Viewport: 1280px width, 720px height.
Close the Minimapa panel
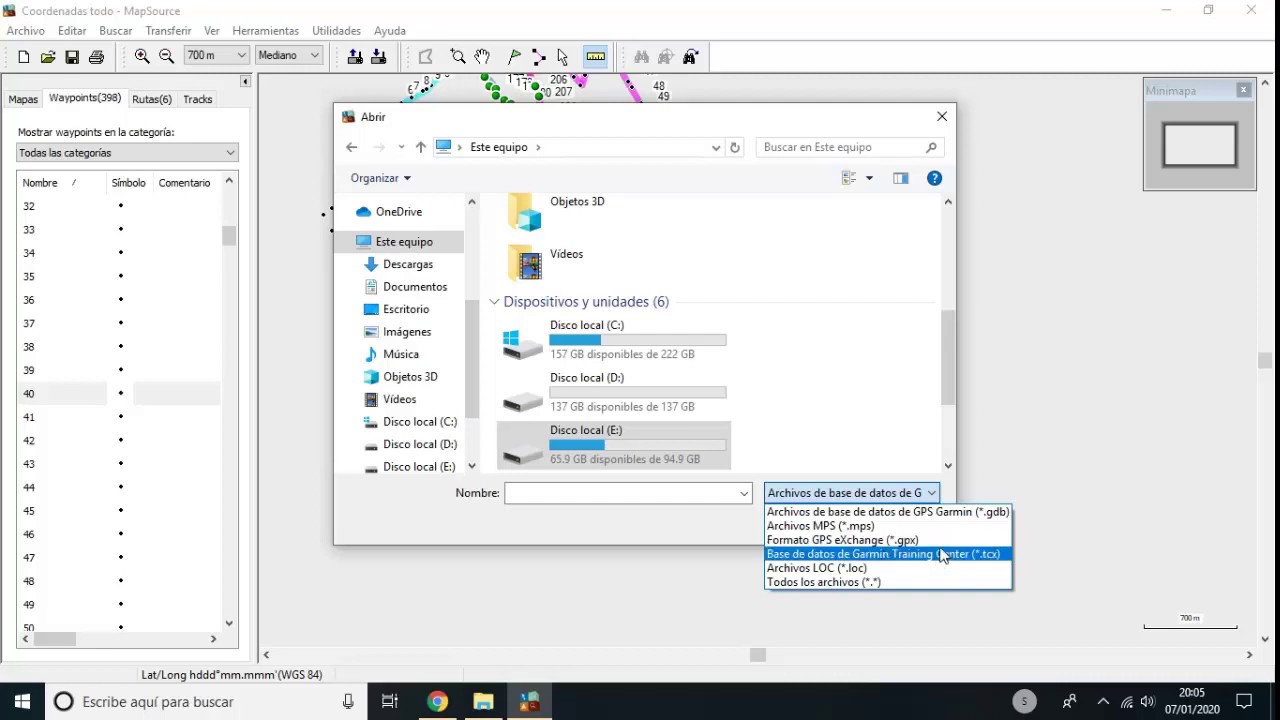pyautogui.click(x=1243, y=90)
